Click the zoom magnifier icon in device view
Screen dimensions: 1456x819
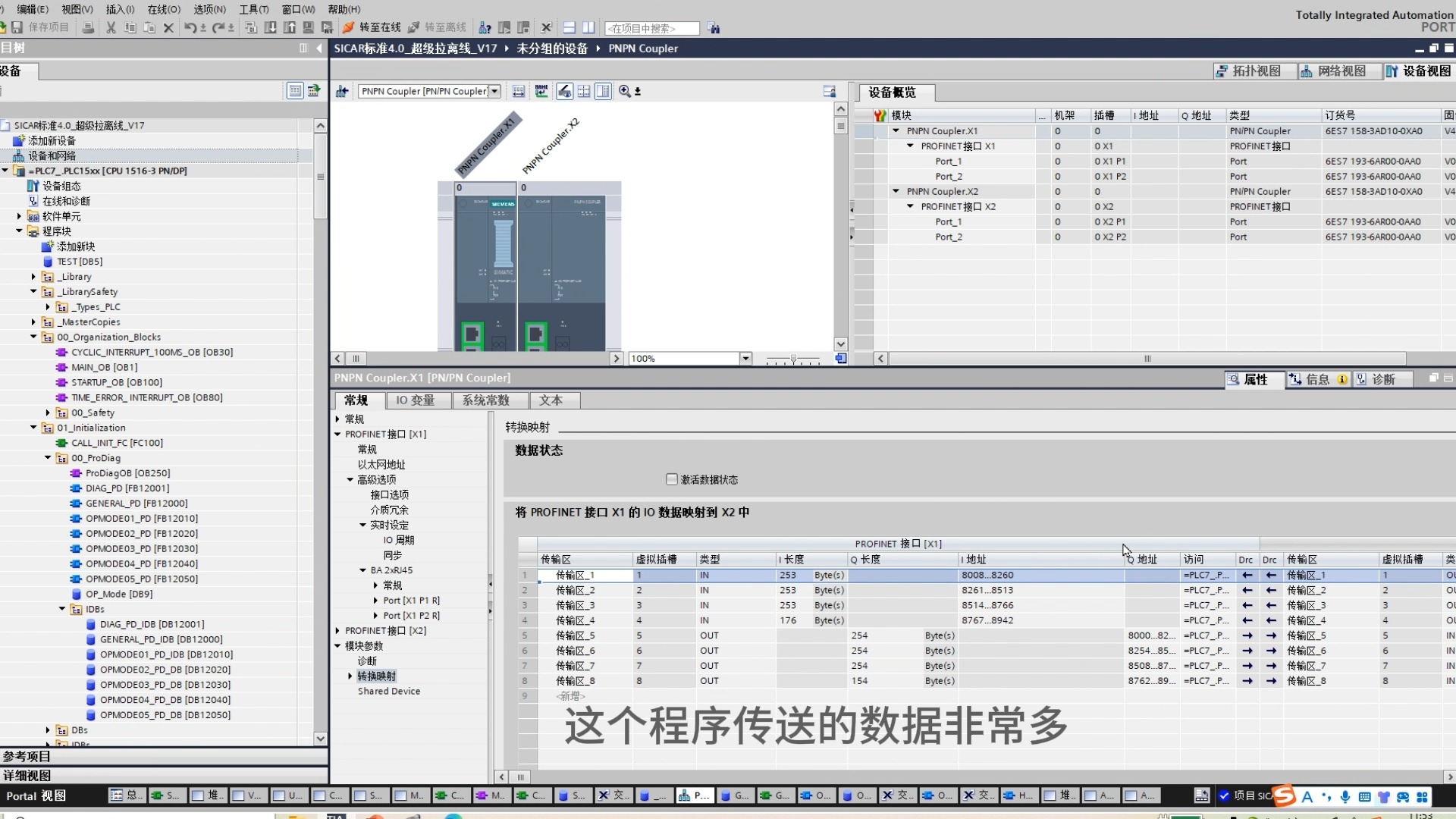pos(625,91)
